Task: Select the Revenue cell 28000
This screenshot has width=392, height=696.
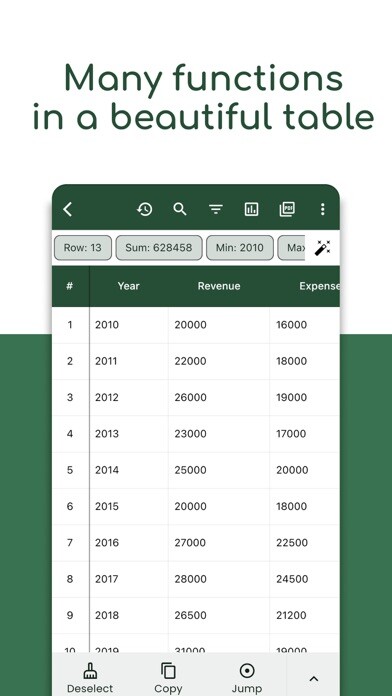Action: tap(219, 579)
